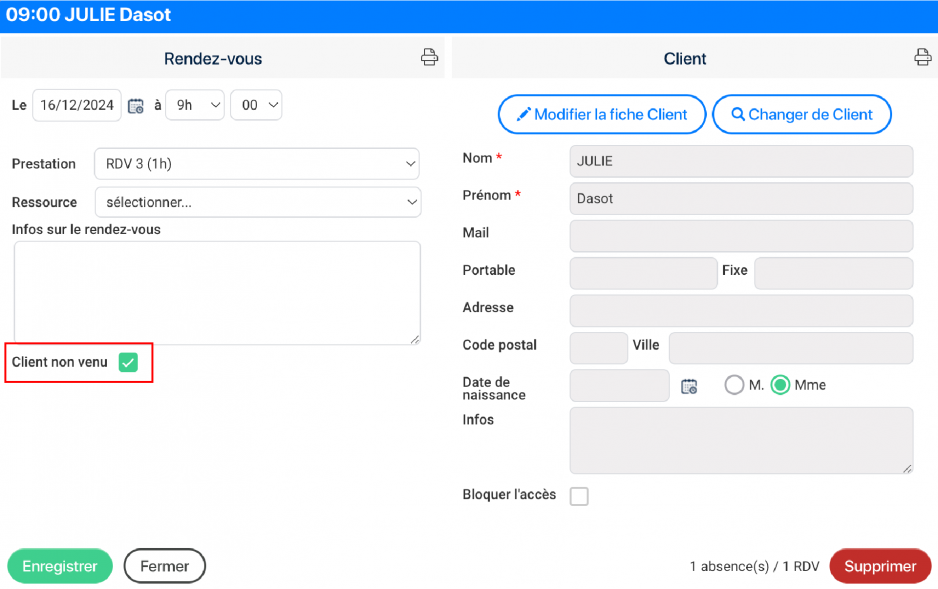938x589 pixels.
Task: Expand the Ressource sélectionner dropdown
Action: pyautogui.click(x=257, y=202)
